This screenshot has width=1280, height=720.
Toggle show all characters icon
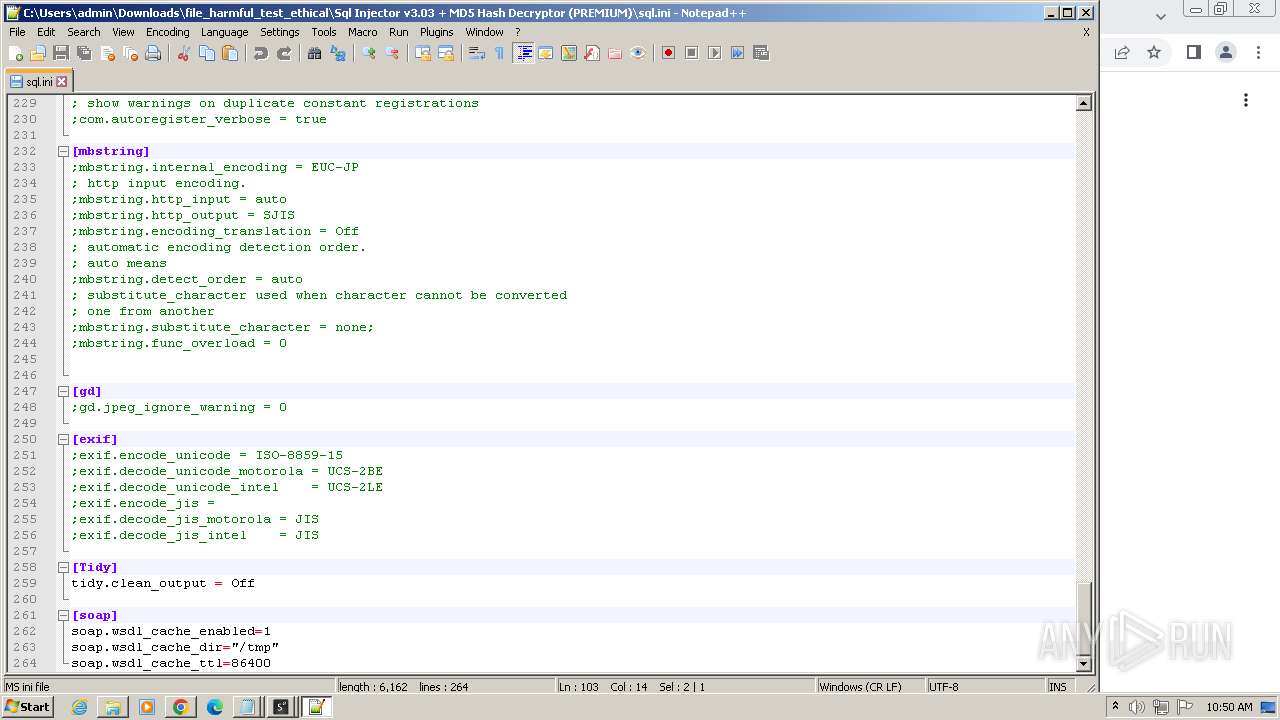[500, 53]
